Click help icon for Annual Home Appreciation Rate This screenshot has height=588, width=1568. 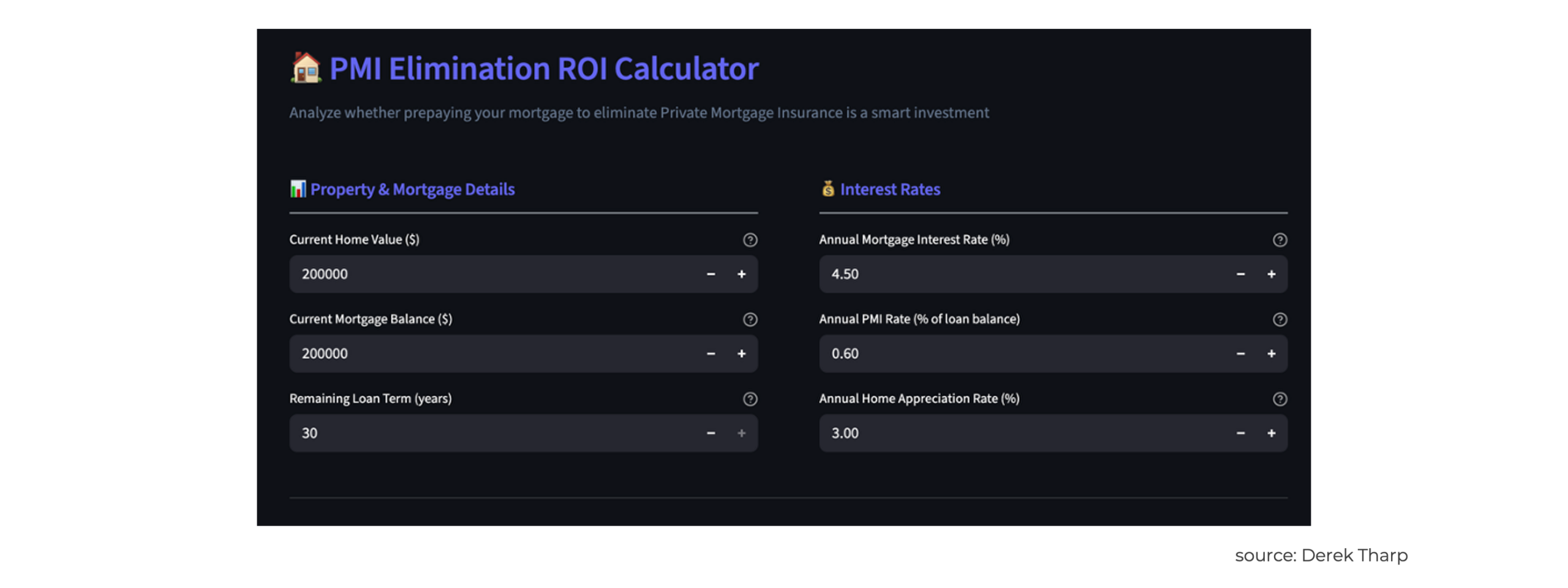pyautogui.click(x=1280, y=399)
